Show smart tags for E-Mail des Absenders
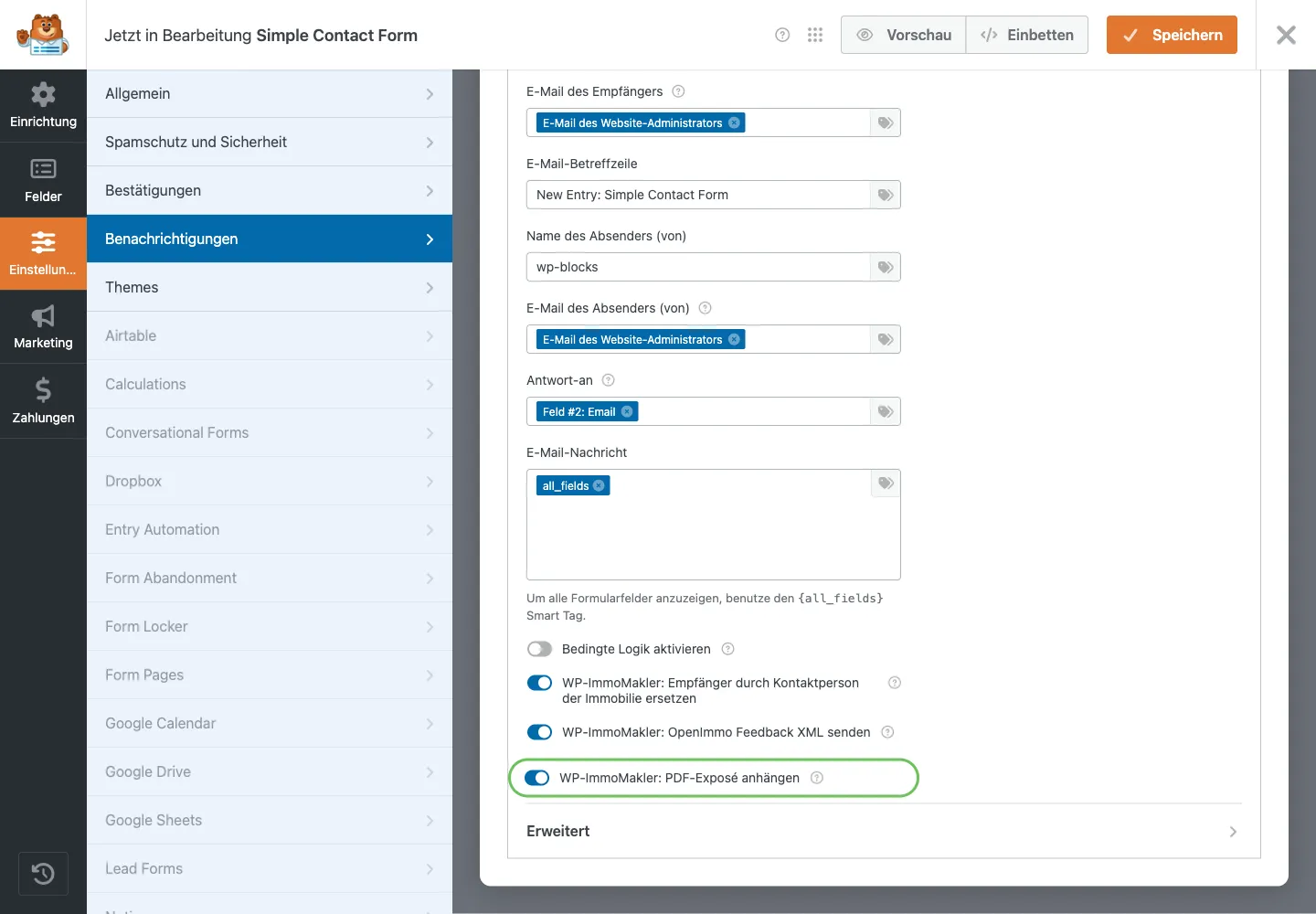 886,339
